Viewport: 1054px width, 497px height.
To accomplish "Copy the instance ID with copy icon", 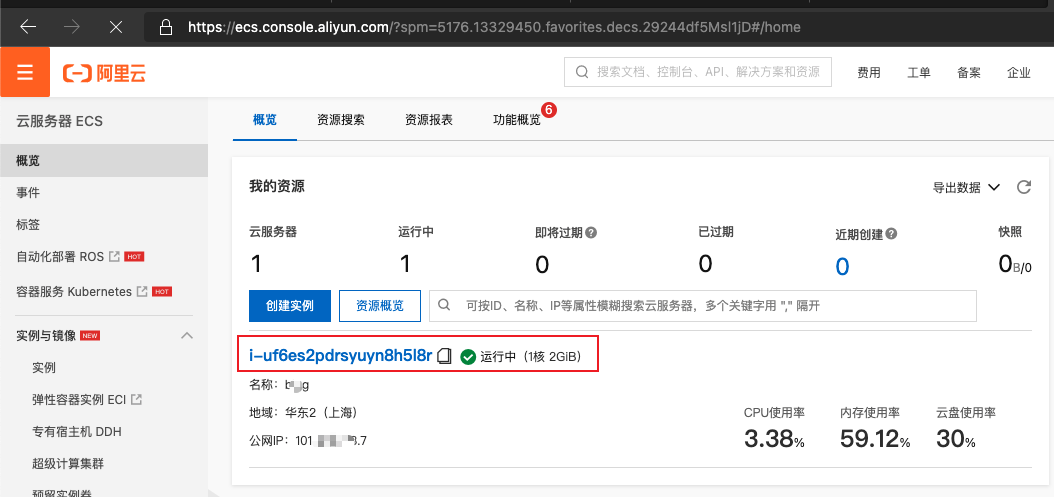I will [444, 356].
